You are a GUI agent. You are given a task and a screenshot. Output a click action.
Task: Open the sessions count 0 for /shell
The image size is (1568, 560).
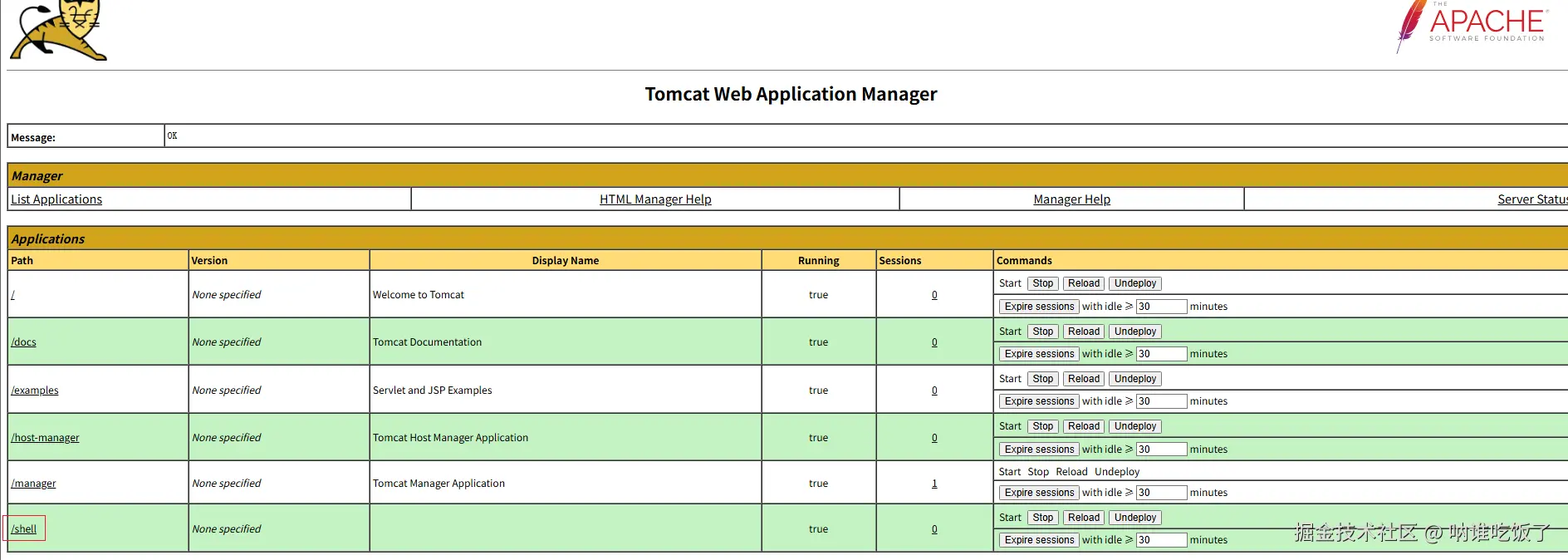tap(934, 529)
